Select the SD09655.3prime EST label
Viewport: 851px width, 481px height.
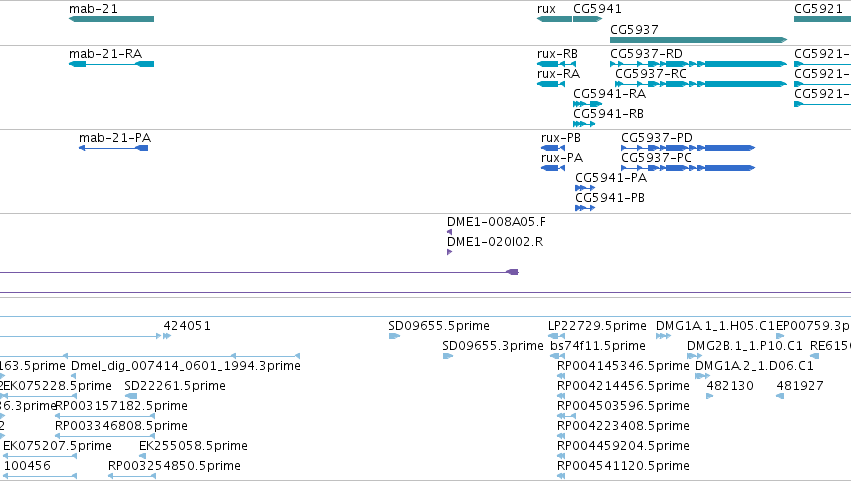coord(493,346)
